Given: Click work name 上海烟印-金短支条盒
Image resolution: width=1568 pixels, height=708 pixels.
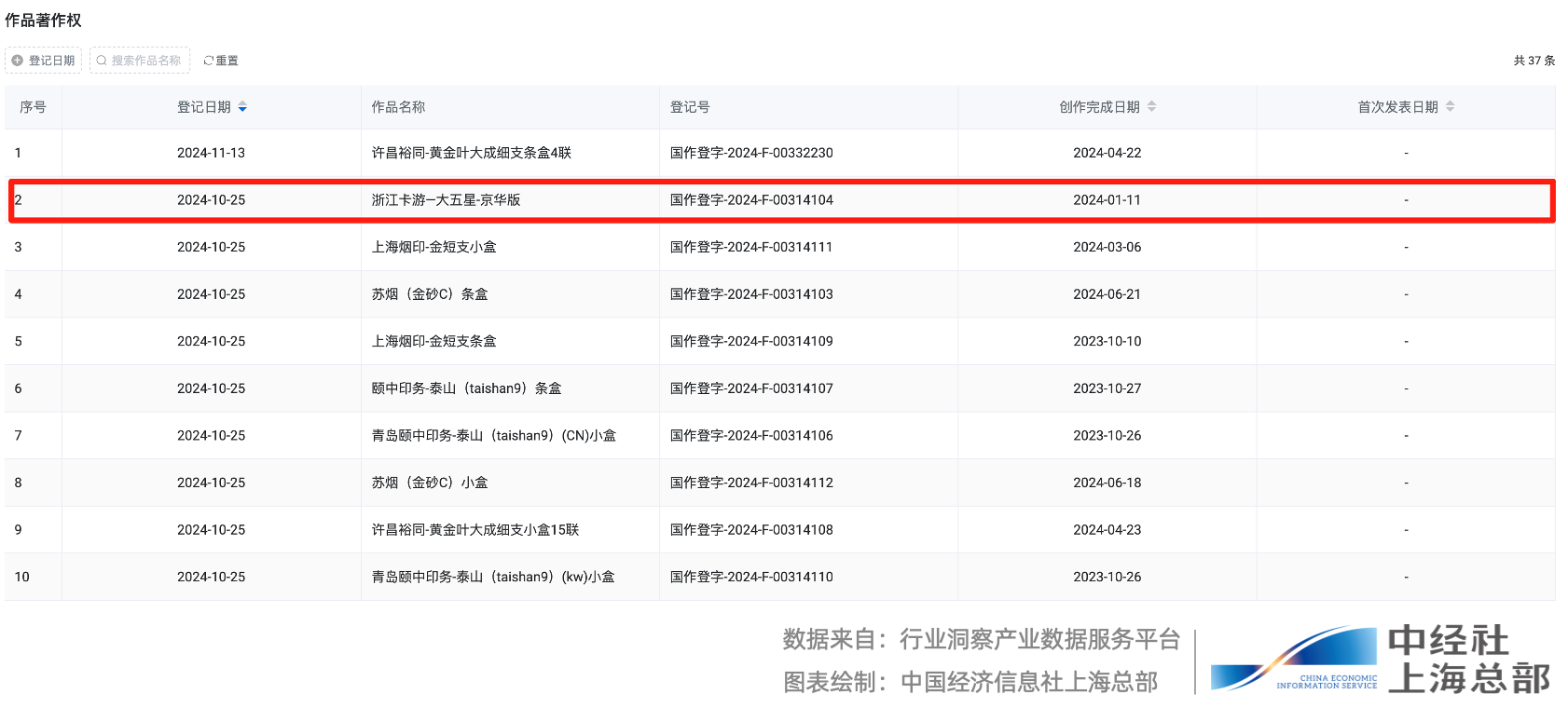Looking at the screenshot, I should (x=433, y=341).
